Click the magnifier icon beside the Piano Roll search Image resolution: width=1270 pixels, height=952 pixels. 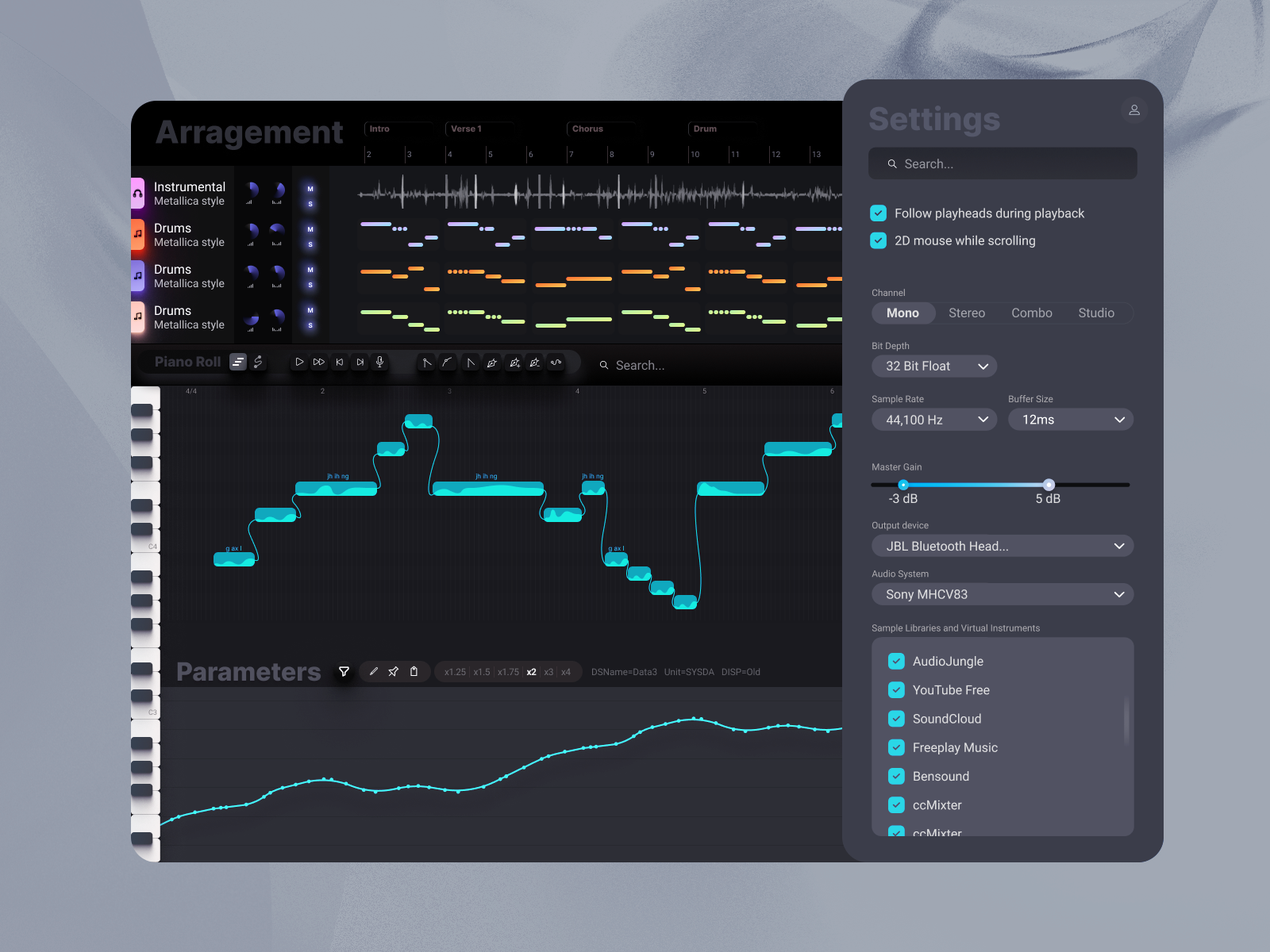(x=604, y=365)
